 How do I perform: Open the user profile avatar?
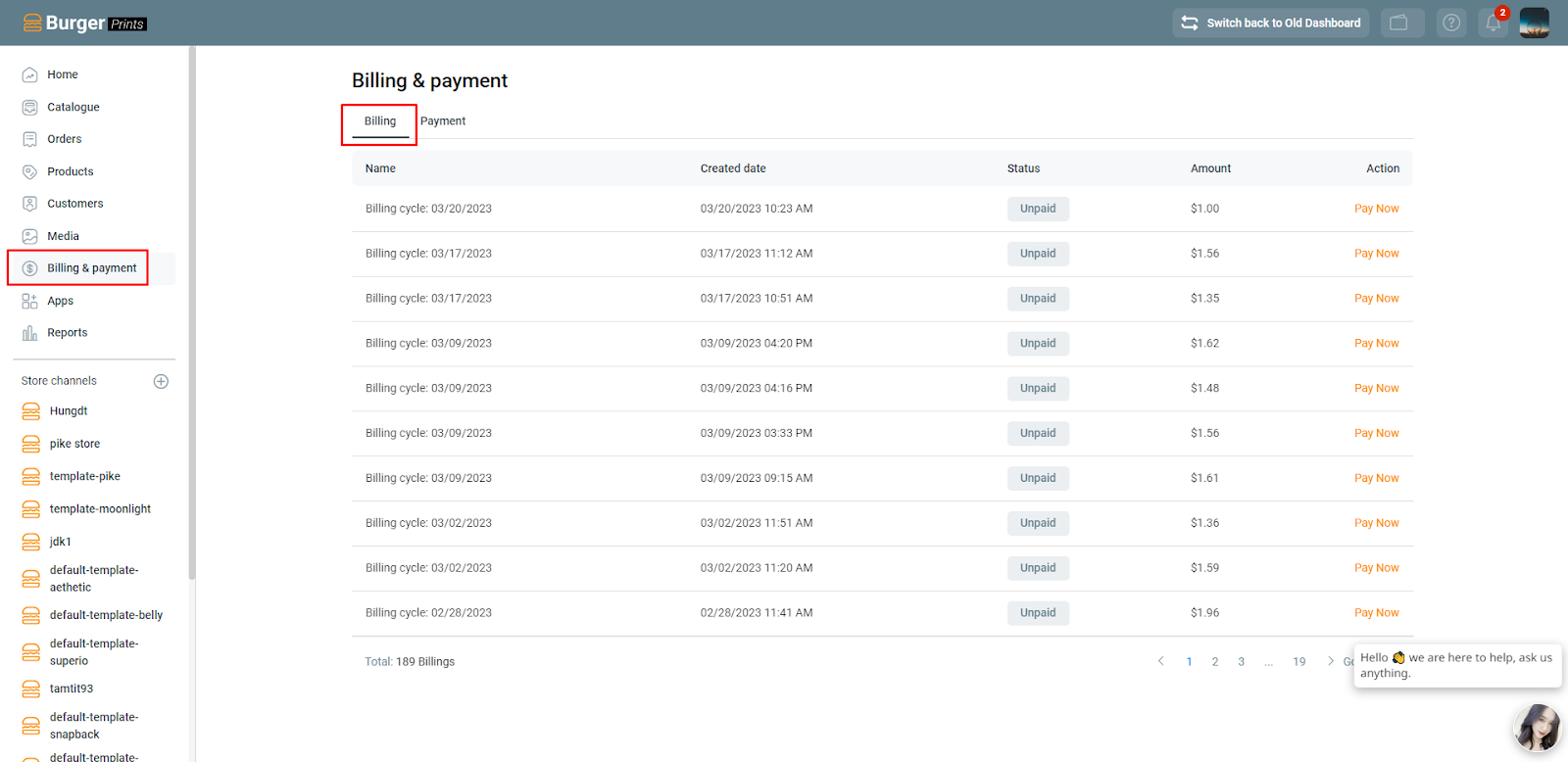coord(1535,23)
